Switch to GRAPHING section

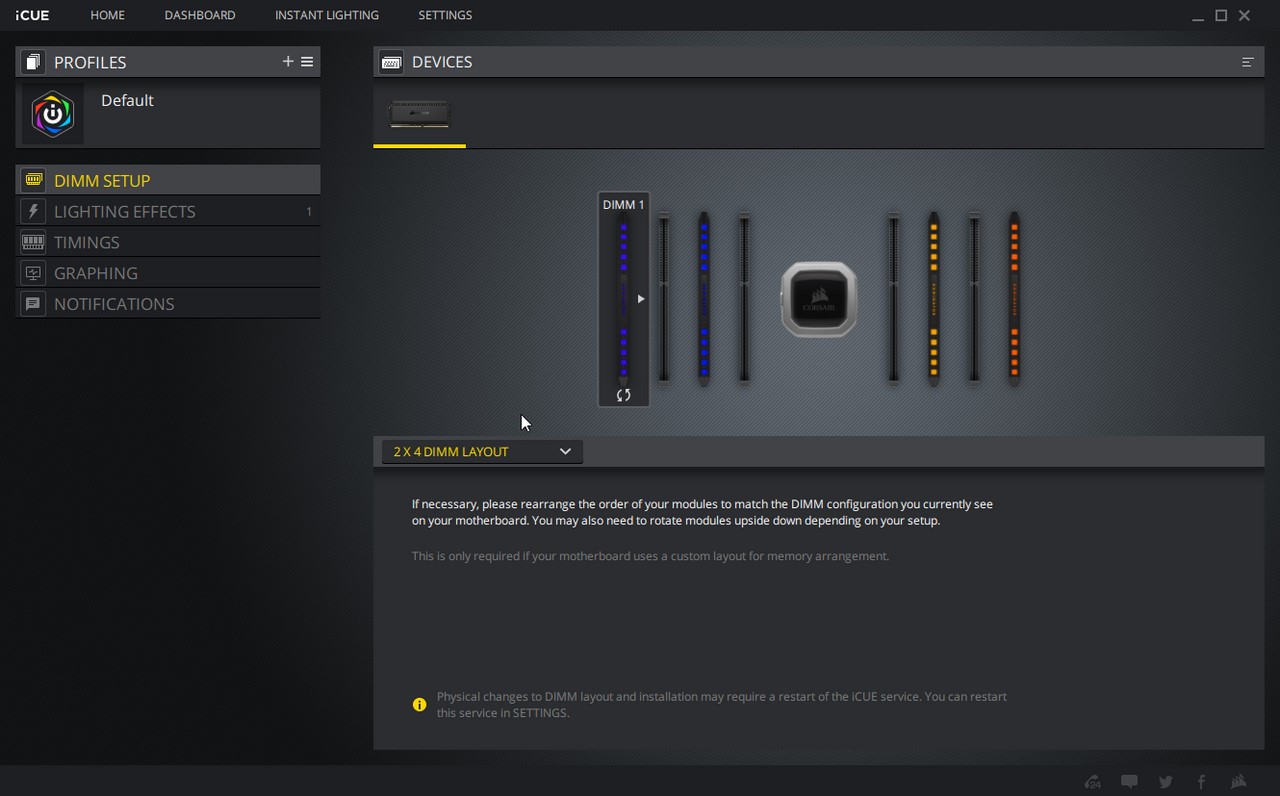pyautogui.click(x=168, y=273)
